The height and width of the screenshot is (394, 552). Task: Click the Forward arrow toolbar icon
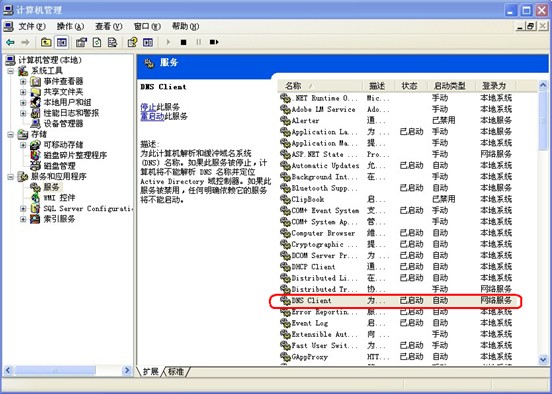pyautogui.click(x=25, y=42)
